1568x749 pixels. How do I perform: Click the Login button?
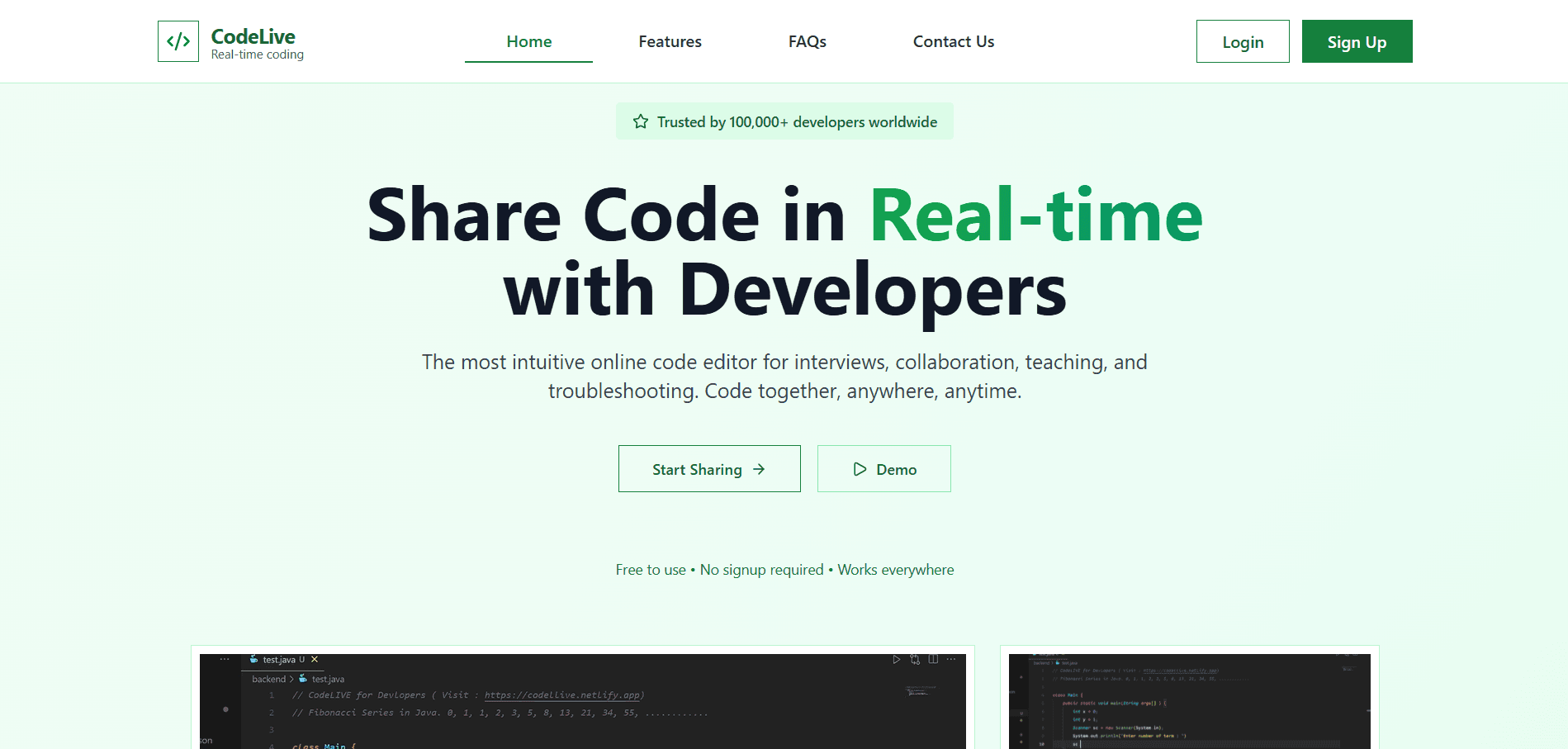pos(1242,41)
